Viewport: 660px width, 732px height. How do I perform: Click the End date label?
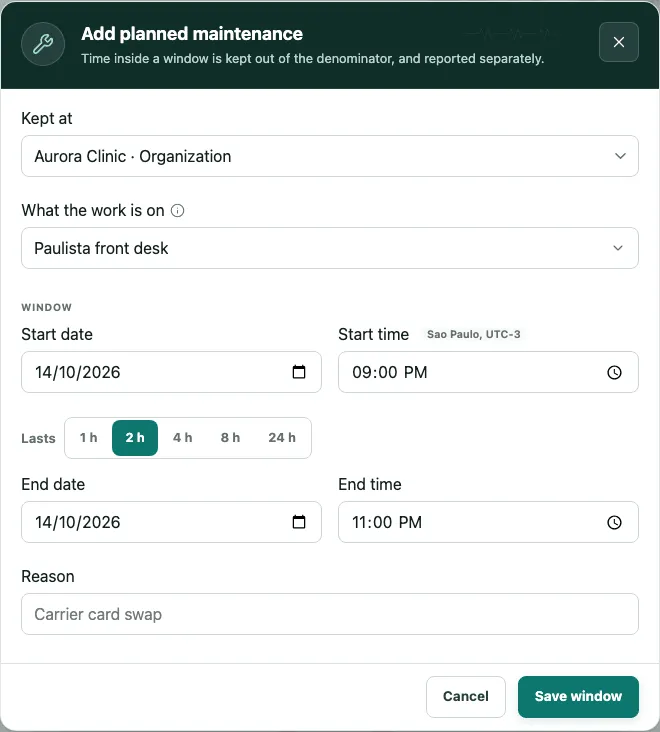coord(53,484)
